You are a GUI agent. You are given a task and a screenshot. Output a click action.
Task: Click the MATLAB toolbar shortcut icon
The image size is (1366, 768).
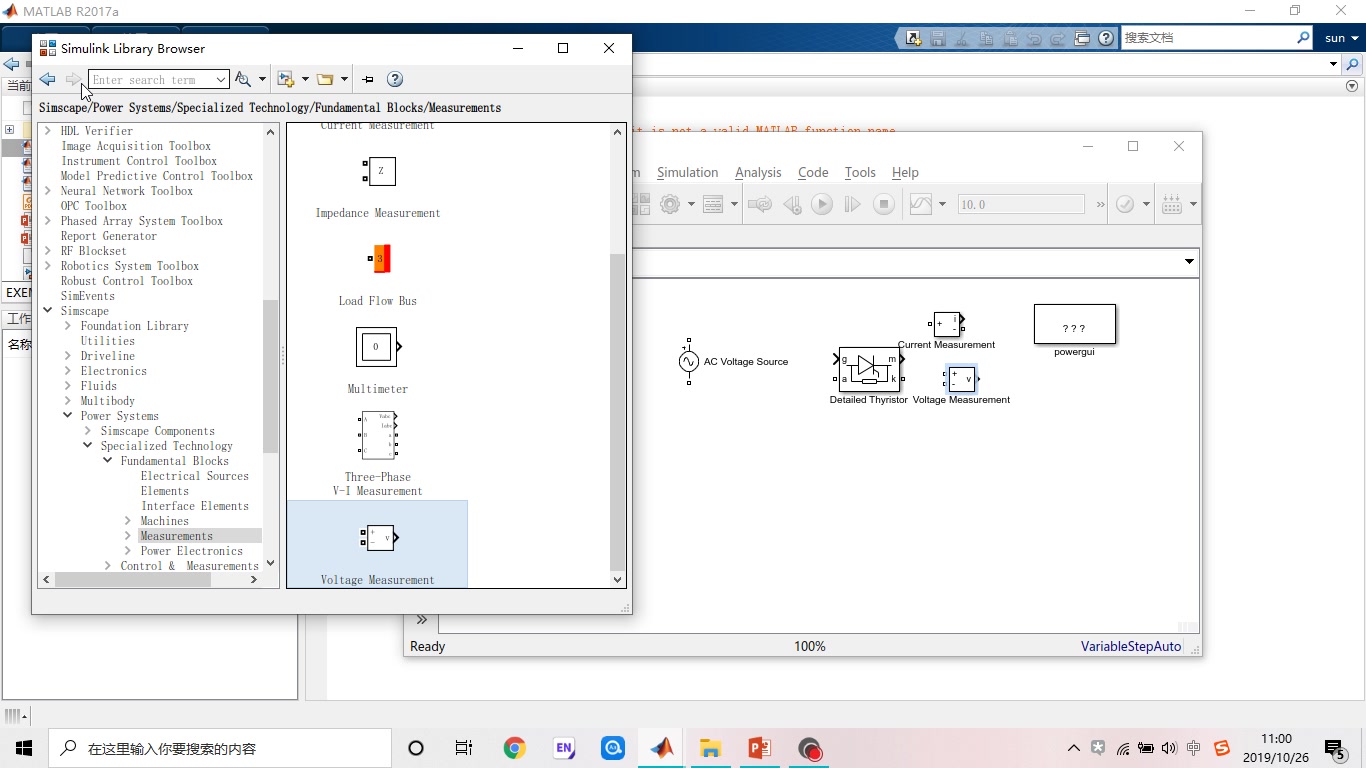coord(914,38)
